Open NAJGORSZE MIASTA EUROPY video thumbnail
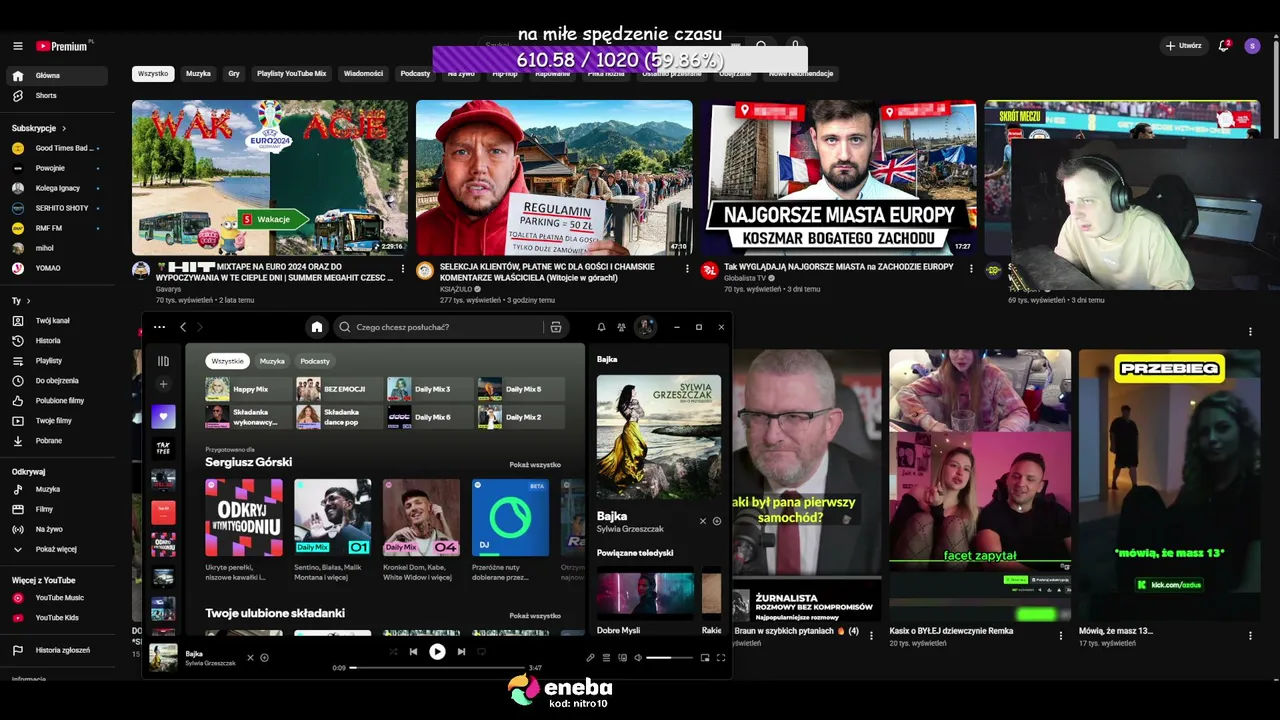The image size is (1280, 720). (838, 178)
